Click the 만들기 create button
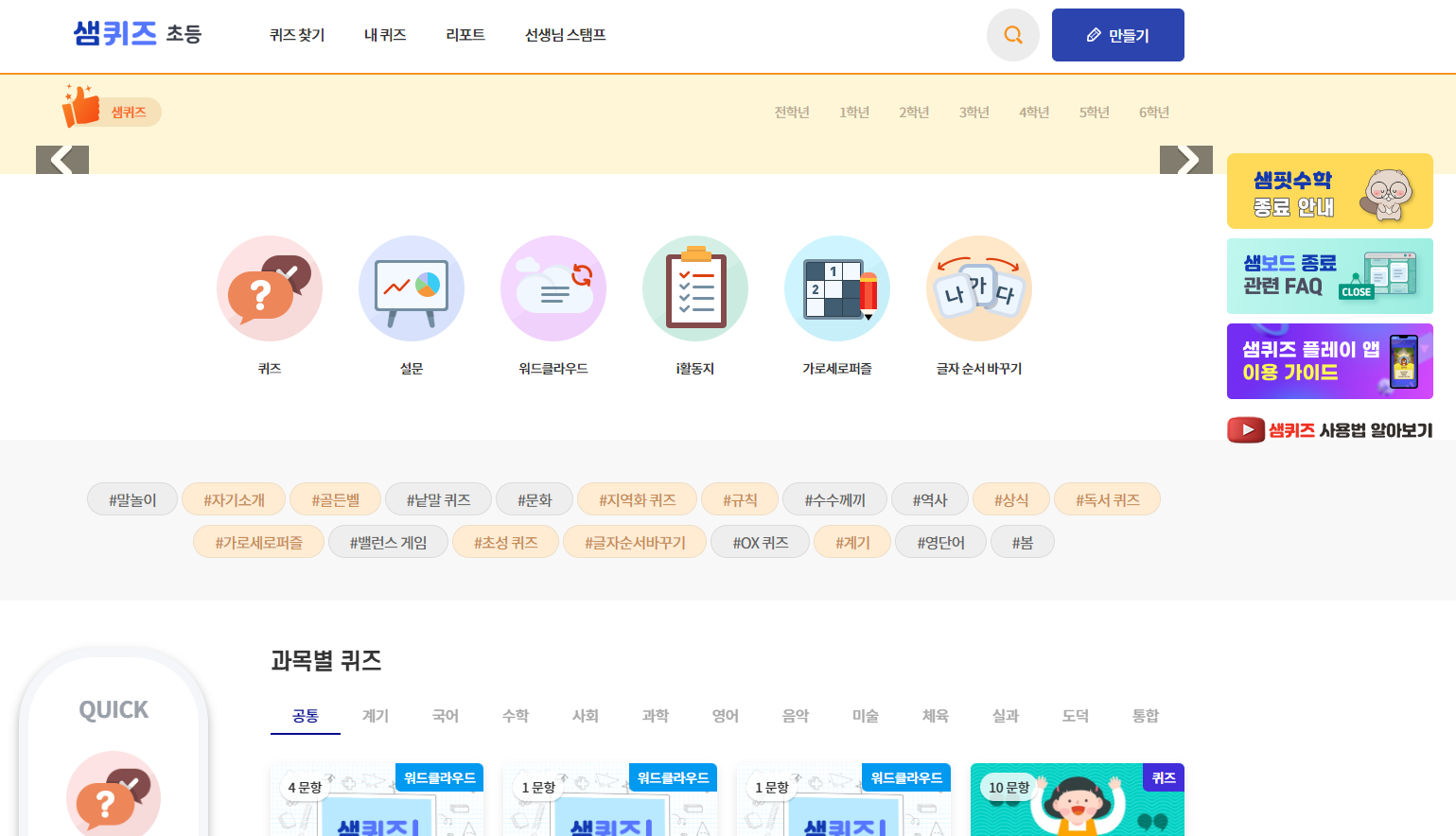The height and width of the screenshot is (836, 1456). pyautogui.click(x=1118, y=35)
